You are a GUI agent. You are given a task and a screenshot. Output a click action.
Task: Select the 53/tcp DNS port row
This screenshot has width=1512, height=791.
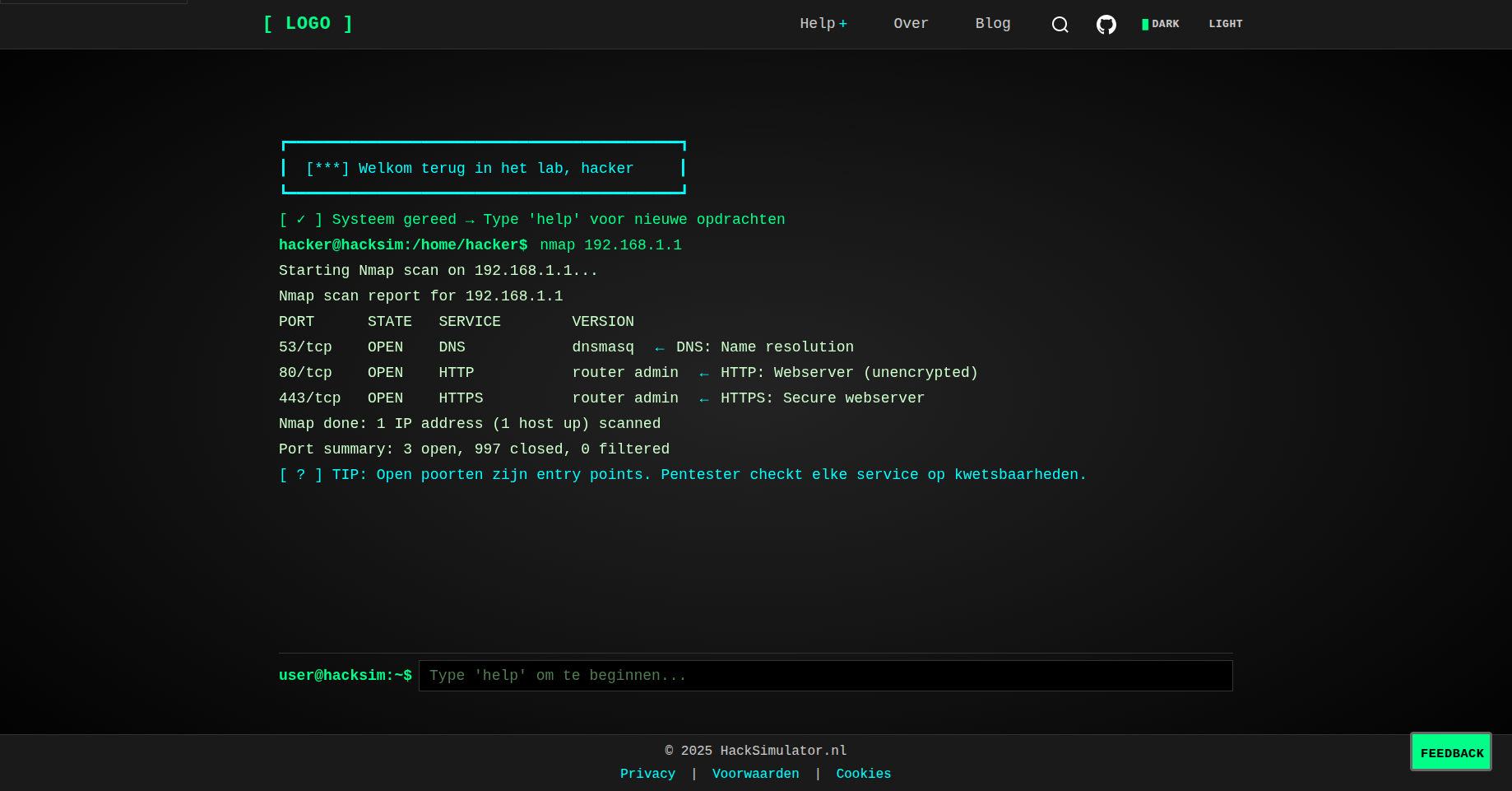tap(565, 347)
